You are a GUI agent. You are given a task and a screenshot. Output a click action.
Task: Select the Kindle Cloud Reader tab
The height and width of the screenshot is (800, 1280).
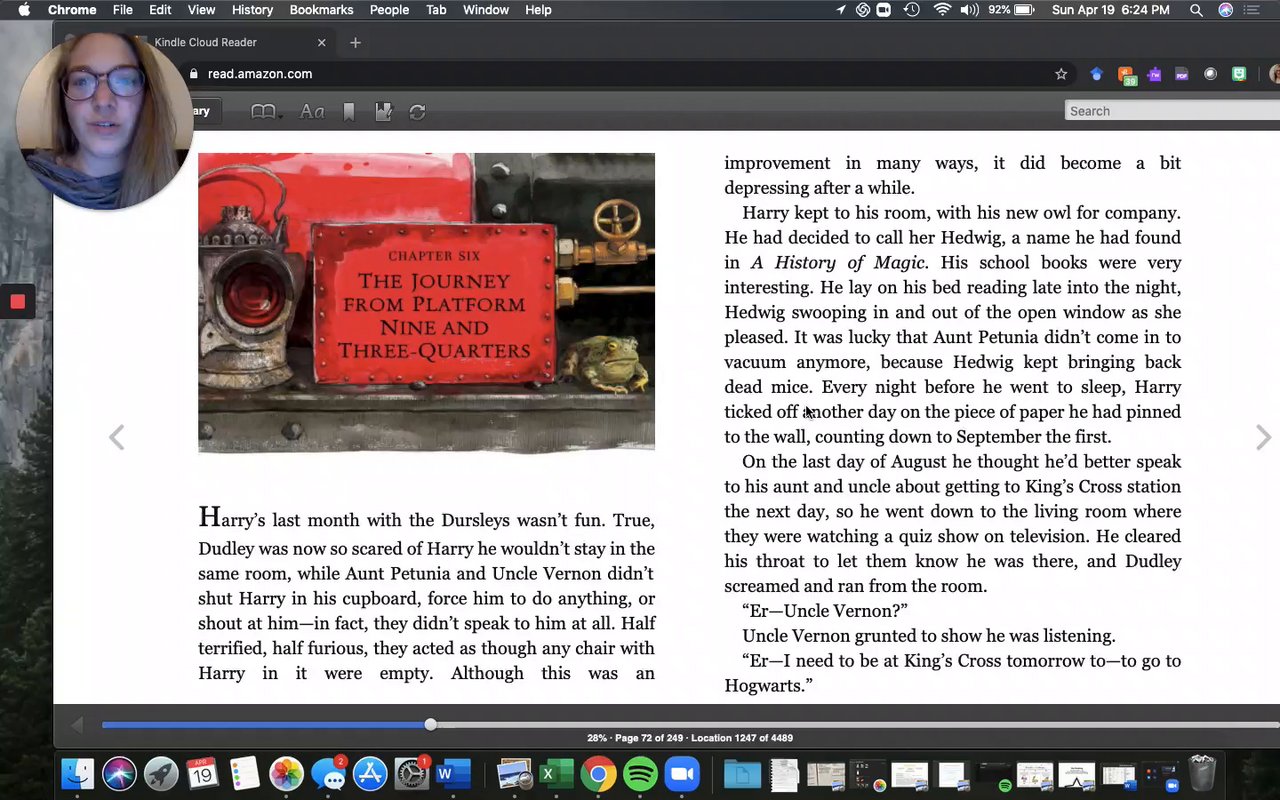click(230, 42)
